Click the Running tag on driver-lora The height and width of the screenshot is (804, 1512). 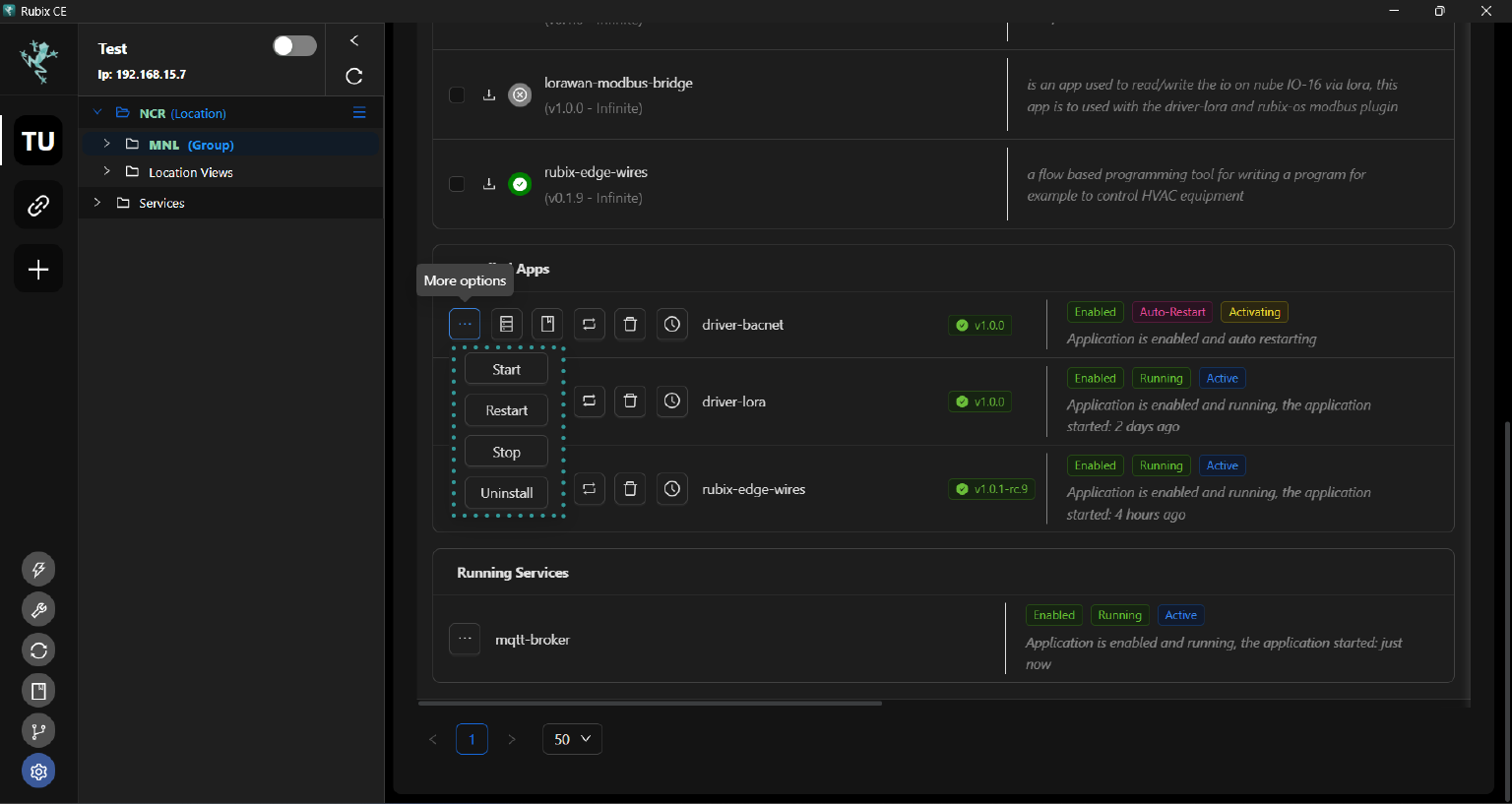pos(1162,378)
